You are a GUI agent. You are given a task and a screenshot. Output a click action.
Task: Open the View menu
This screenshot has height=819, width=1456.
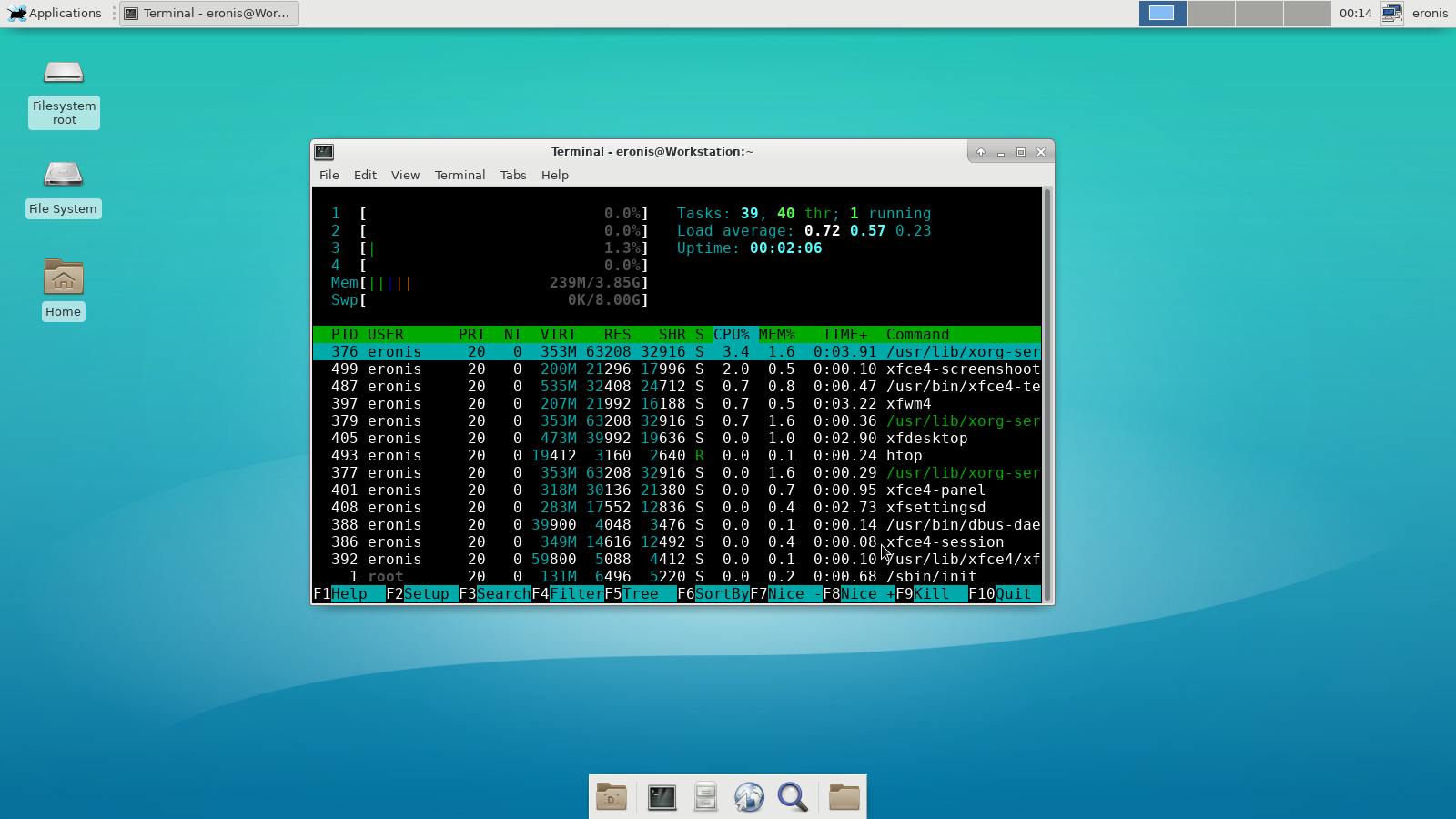[405, 175]
